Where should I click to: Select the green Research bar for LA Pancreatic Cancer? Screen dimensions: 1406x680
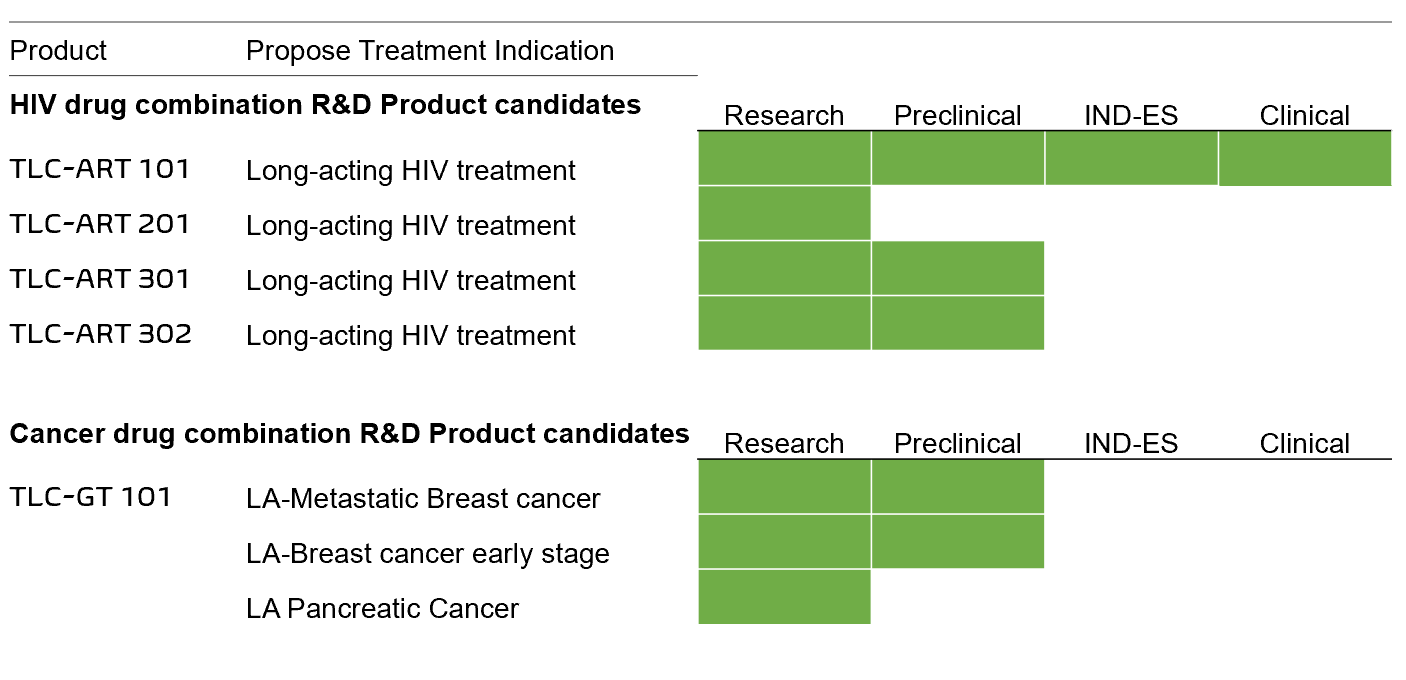pos(784,597)
